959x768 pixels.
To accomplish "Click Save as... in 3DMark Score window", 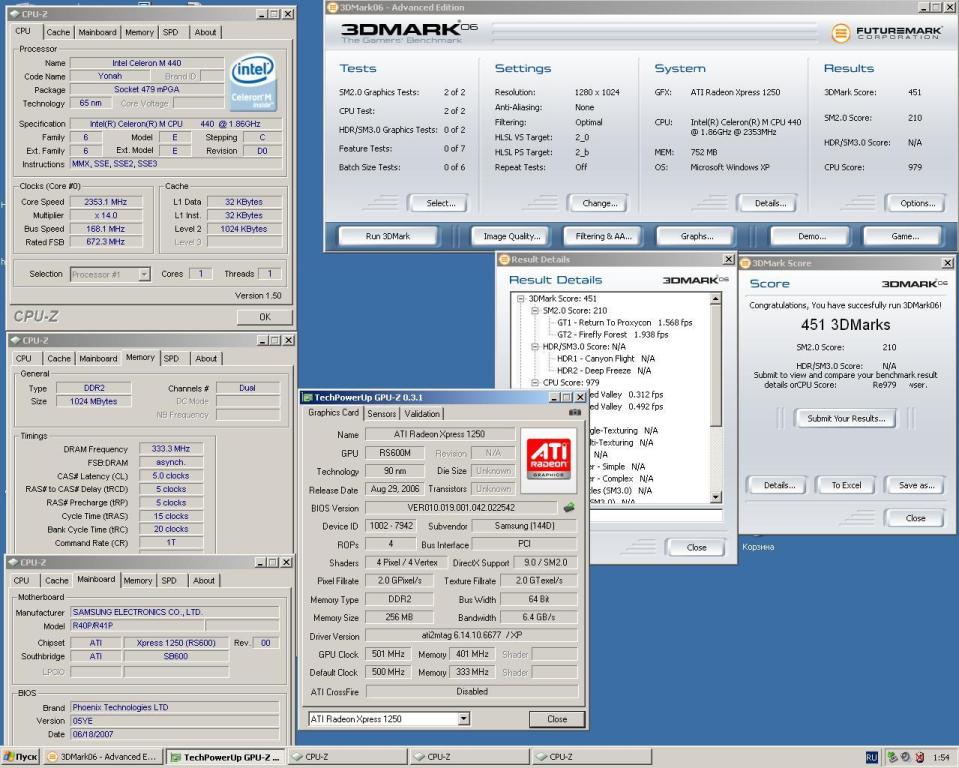I will (x=916, y=485).
